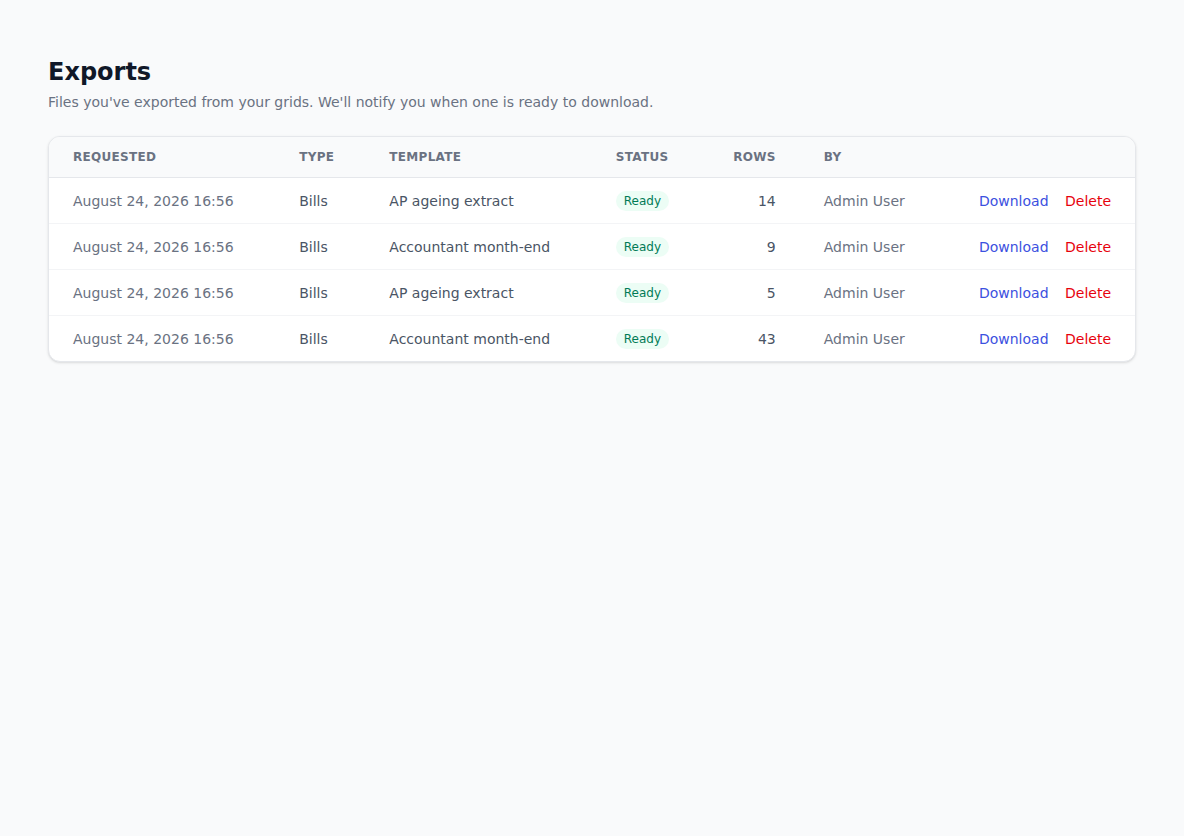1184x836 pixels.
Task: Click the requested date of the 9-row export
Action: pos(153,247)
